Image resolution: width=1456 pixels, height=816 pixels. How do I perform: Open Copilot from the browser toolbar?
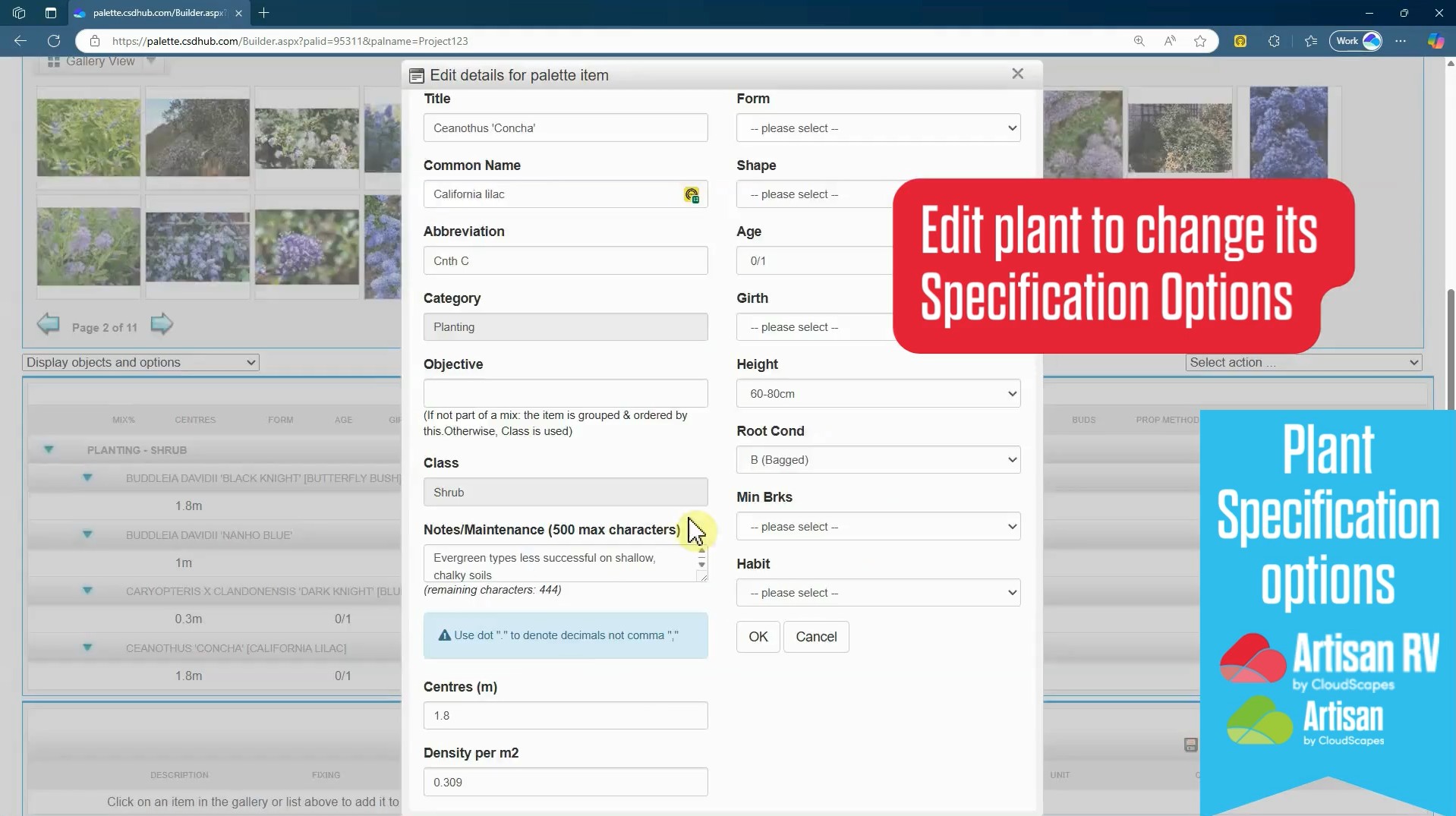pos(1435,41)
